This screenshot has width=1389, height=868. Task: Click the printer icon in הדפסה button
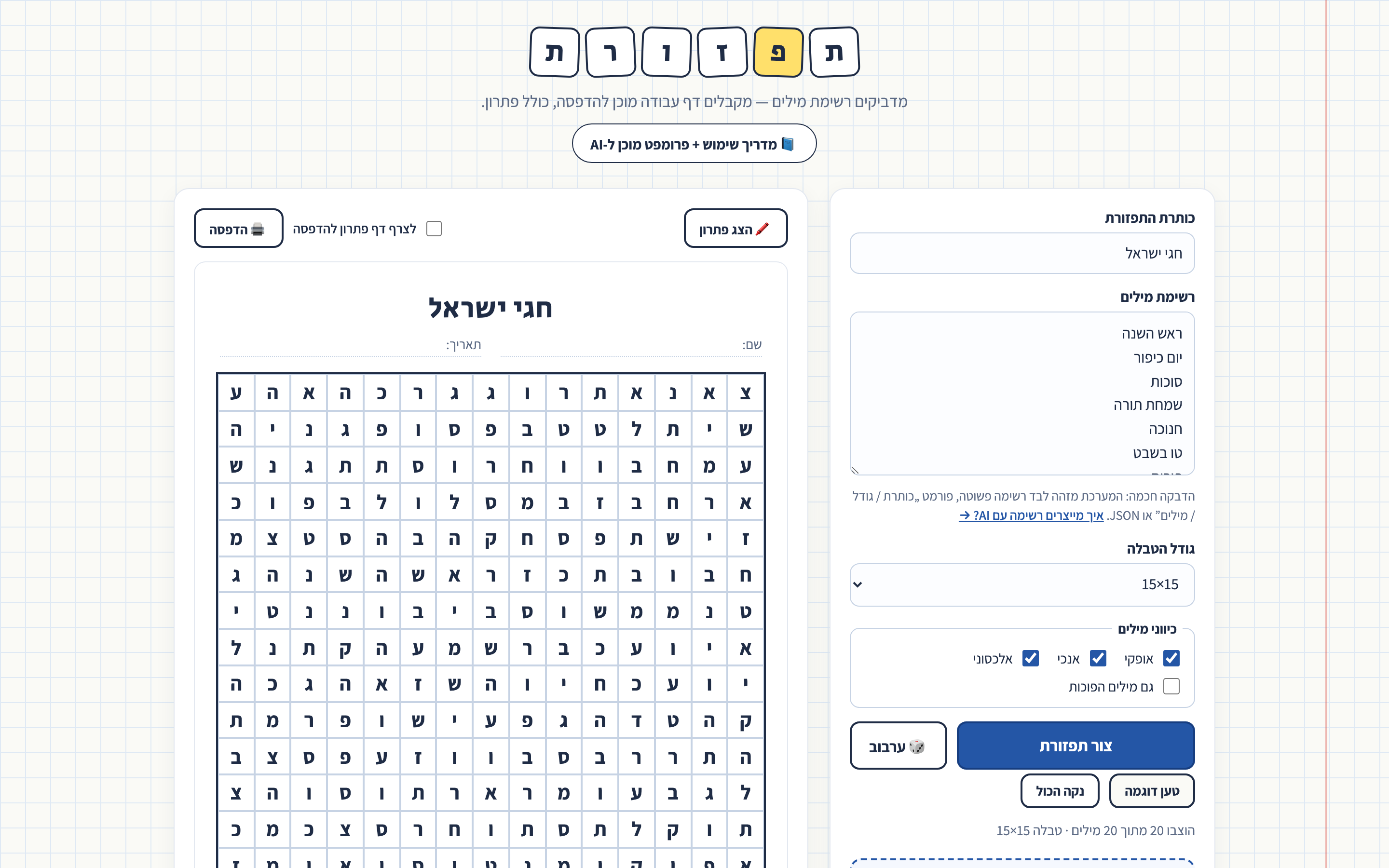tap(258, 230)
